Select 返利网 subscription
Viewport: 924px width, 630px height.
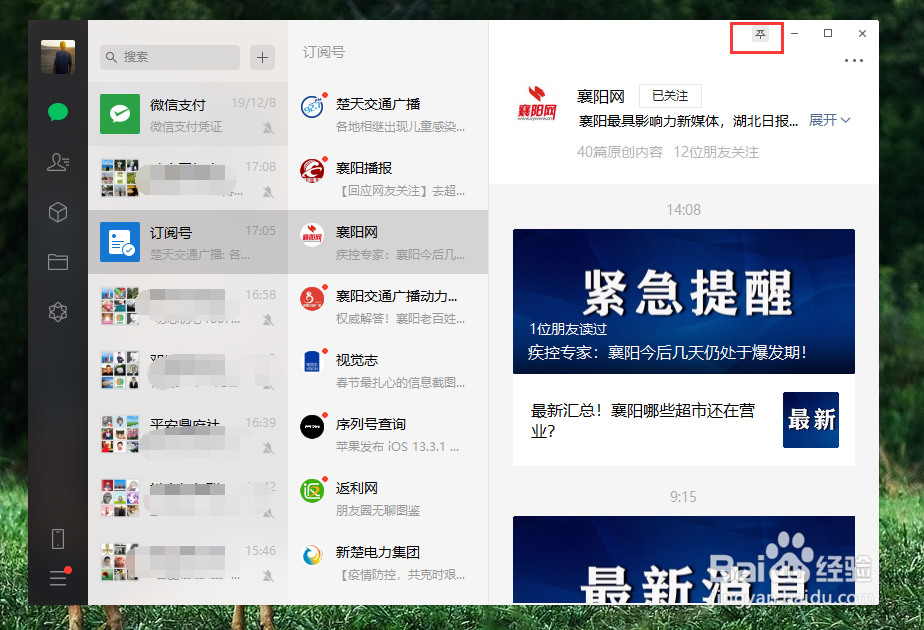tap(388, 498)
